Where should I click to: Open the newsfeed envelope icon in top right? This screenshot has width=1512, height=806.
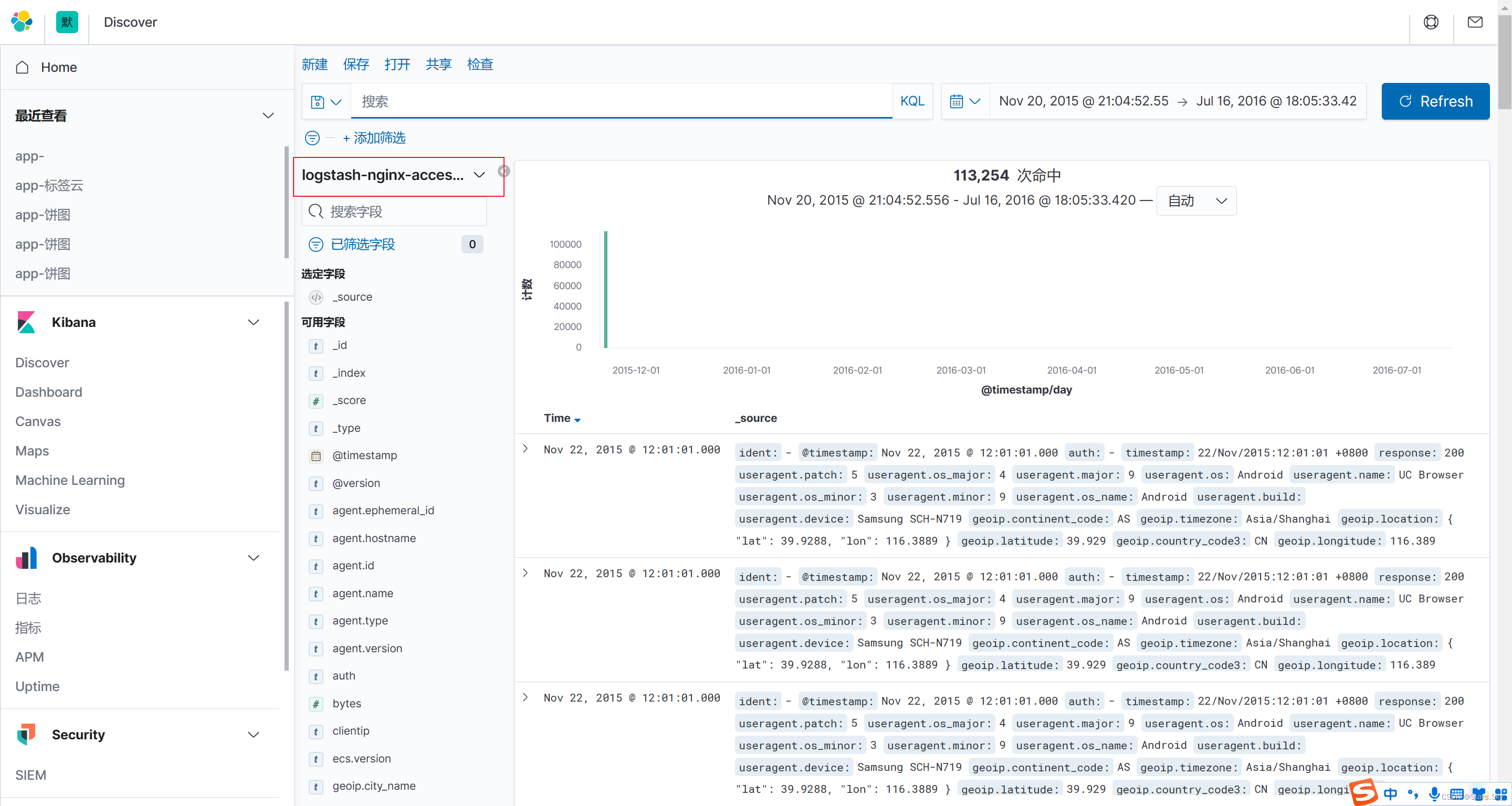coord(1475,22)
